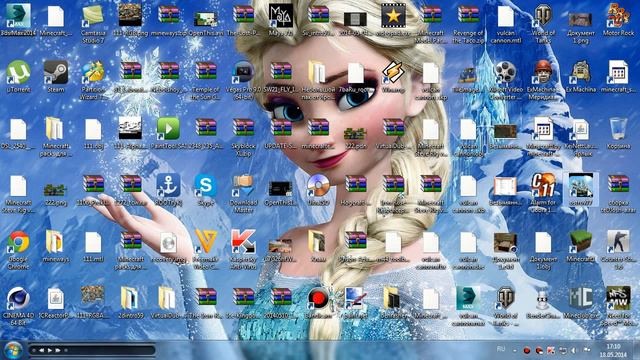Launch UltraISO disc icon
The height and width of the screenshot is (360, 640).
click(x=318, y=190)
